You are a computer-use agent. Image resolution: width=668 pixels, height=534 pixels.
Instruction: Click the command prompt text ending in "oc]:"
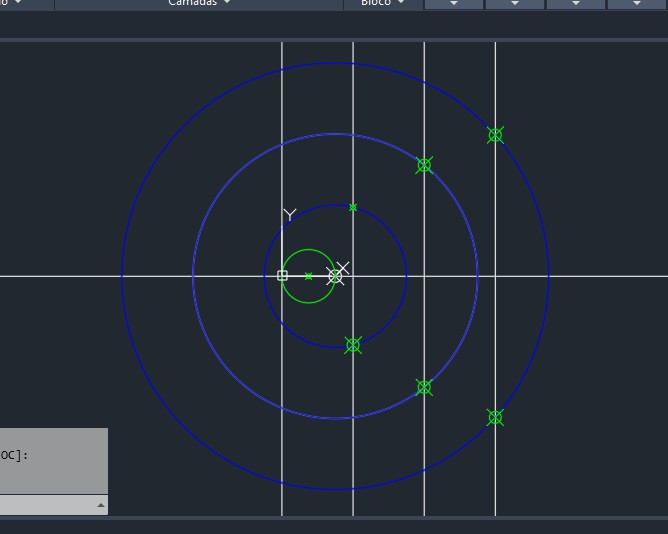14,455
